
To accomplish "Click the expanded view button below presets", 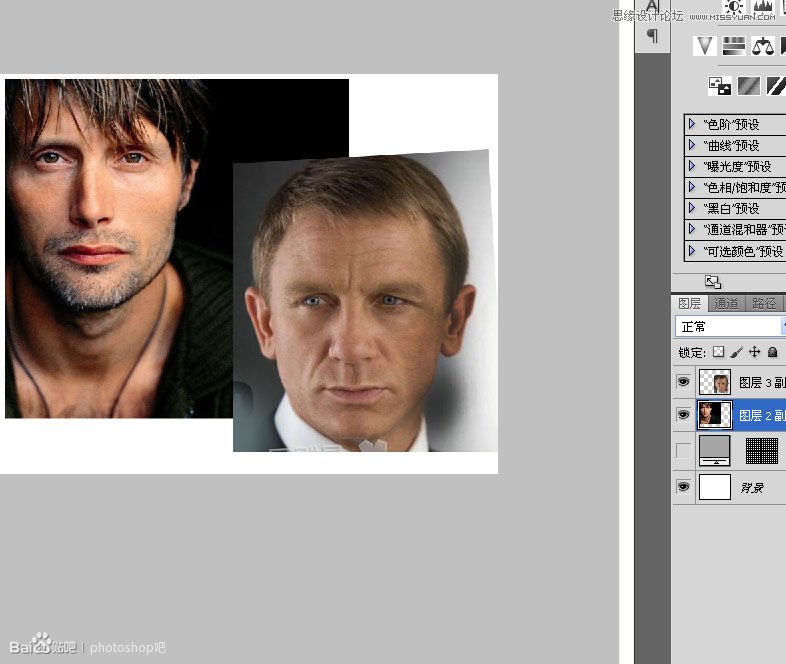I will click(x=713, y=282).
